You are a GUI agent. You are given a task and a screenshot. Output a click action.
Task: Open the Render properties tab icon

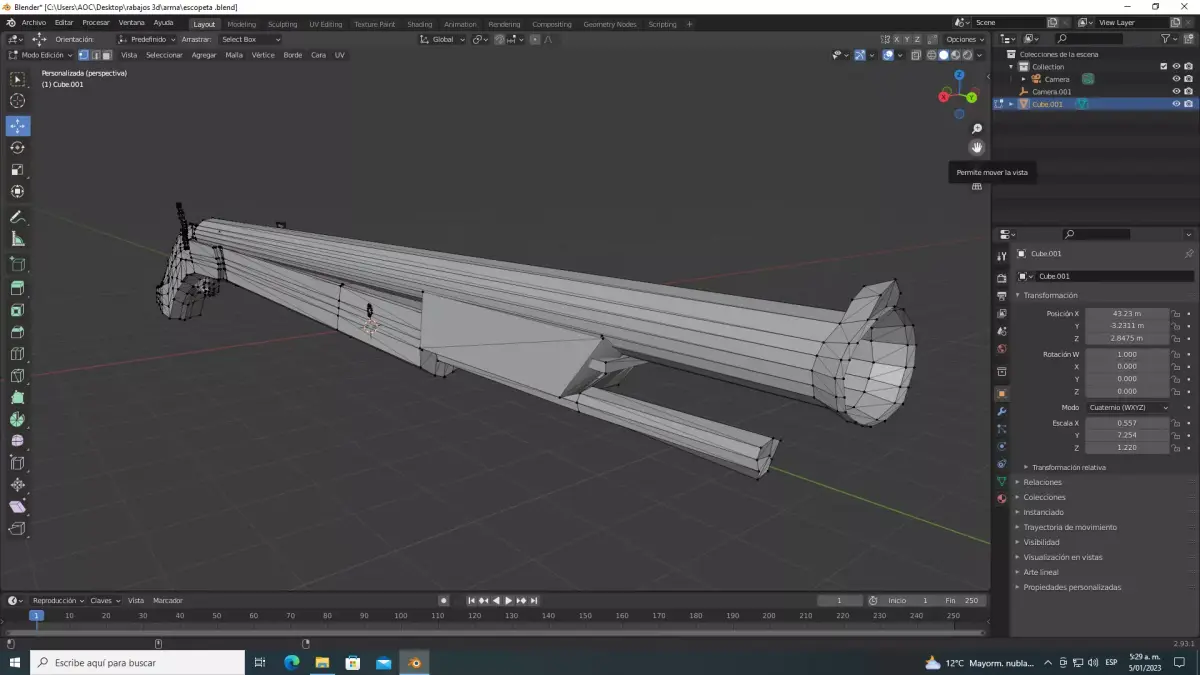pos(1001,278)
